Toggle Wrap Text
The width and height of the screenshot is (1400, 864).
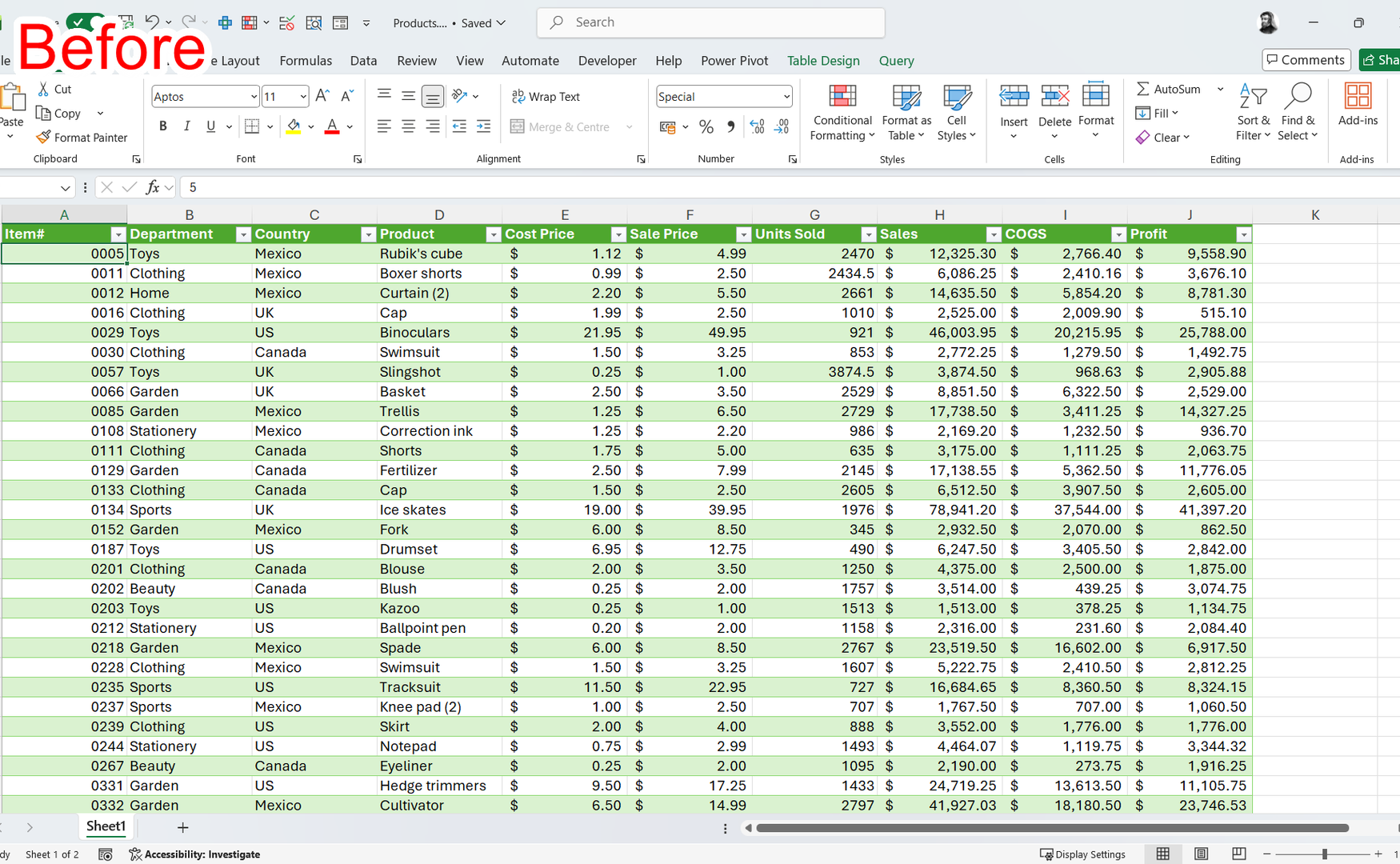coord(546,97)
